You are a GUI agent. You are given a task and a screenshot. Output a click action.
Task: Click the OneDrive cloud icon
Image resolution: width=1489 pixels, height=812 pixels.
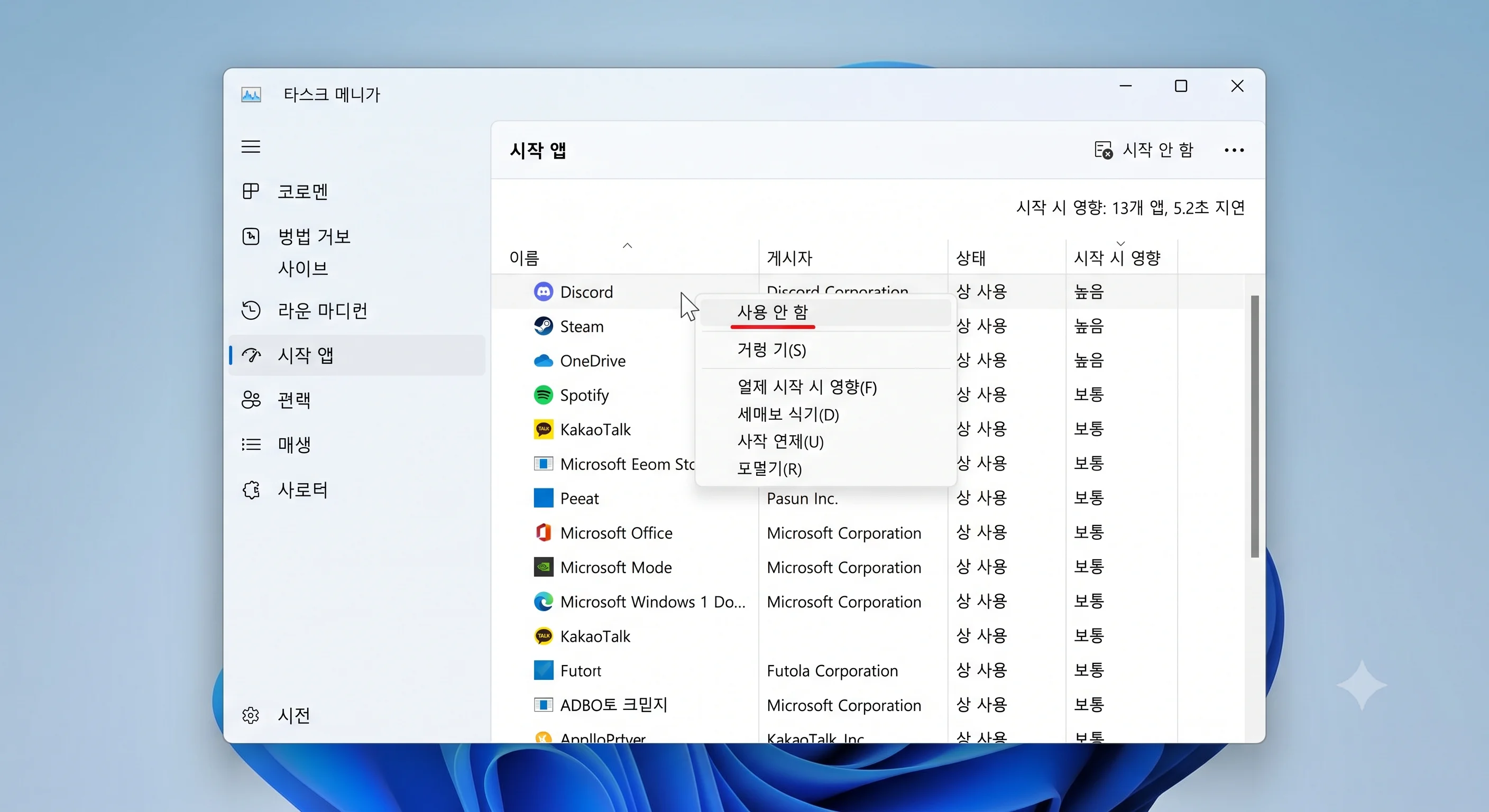coord(543,361)
